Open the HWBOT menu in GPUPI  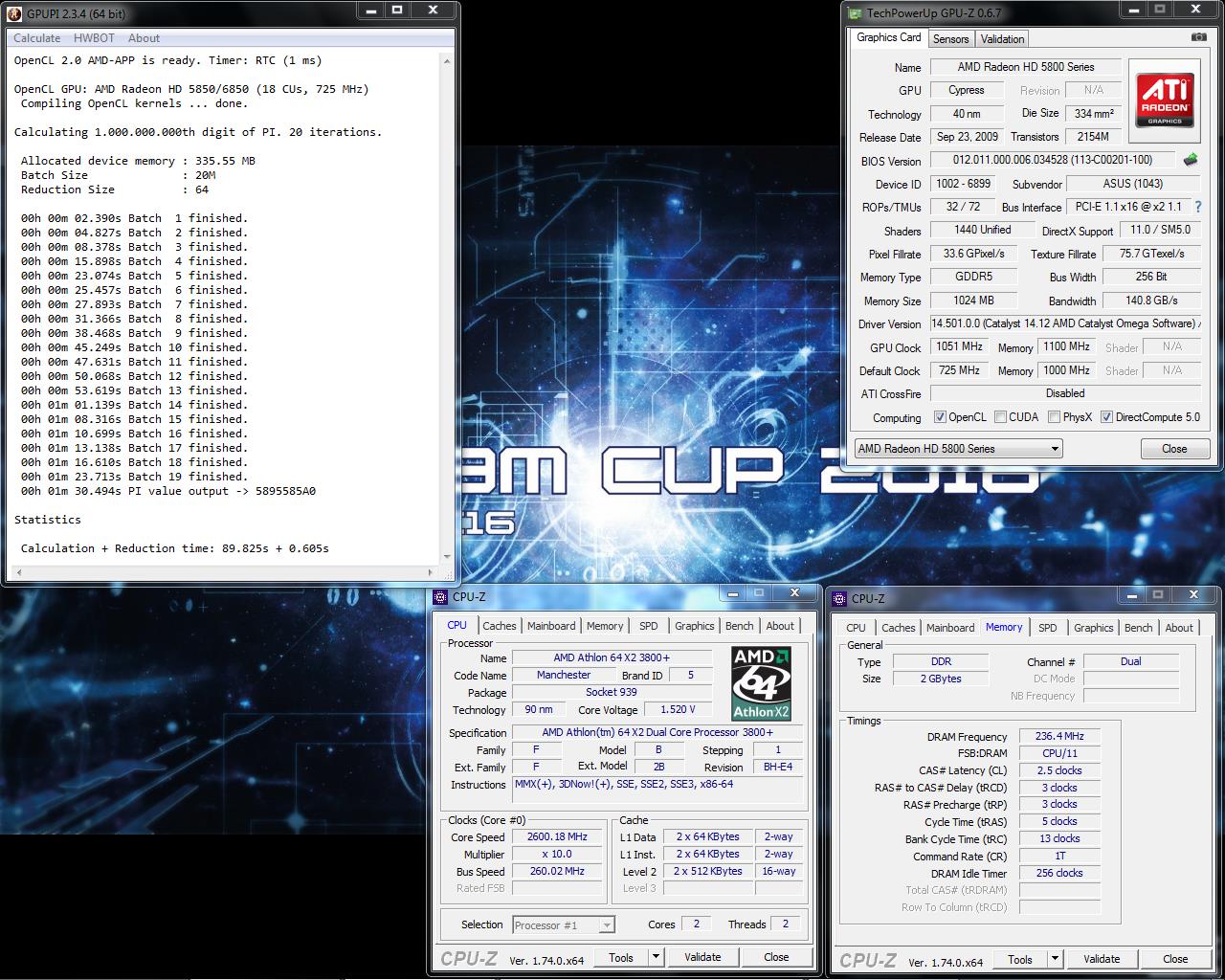(x=94, y=38)
